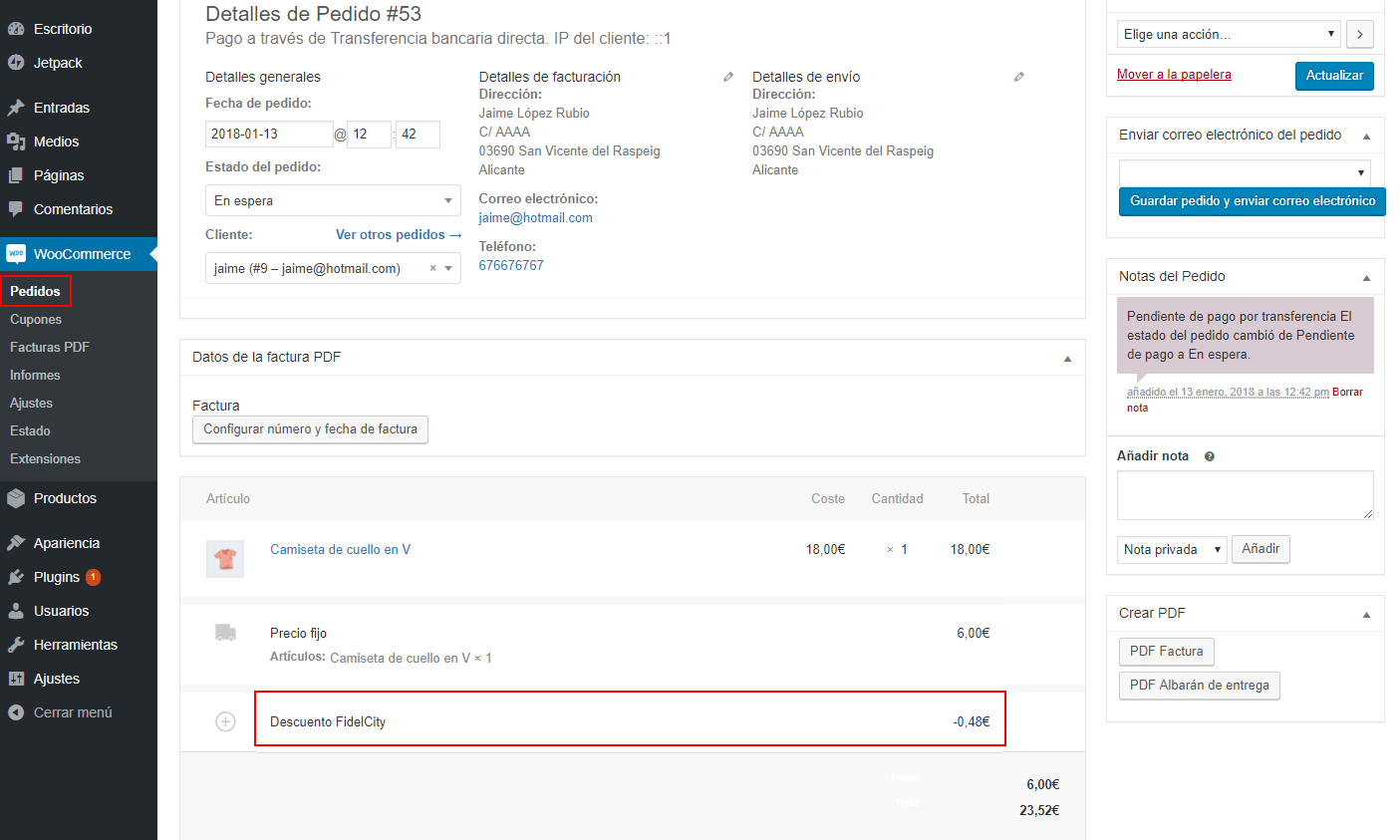The image size is (1400, 840).
Task: Open Informes in WooCommerce submenu
Action: coord(35,376)
